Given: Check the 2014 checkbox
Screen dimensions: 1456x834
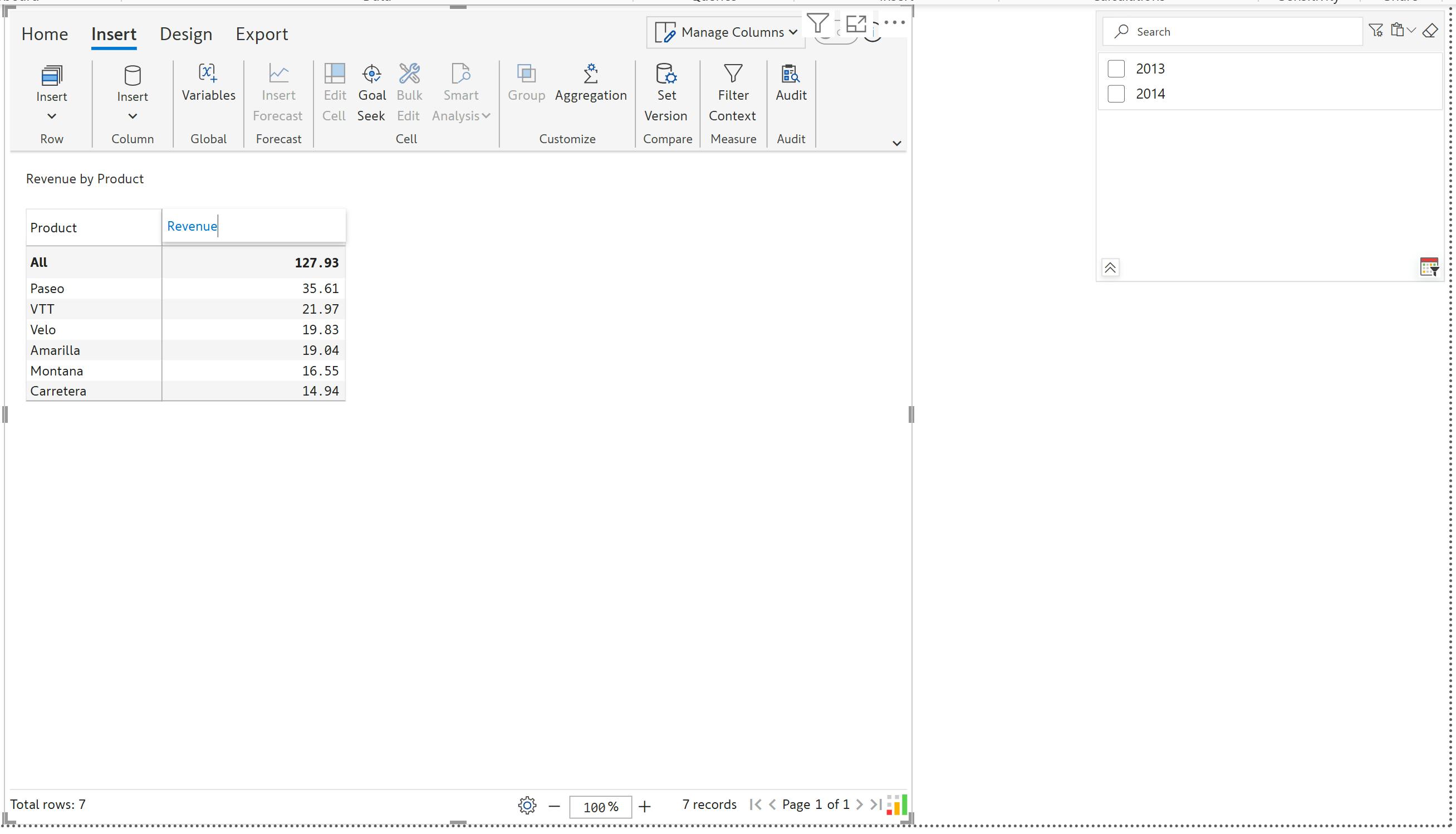Looking at the screenshot, I should coord(1115,94).
